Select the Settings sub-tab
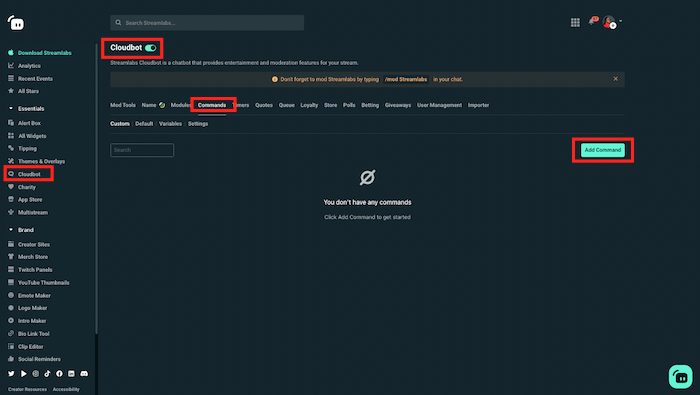Viewport: 700px width, 395px height. [198, 124]
